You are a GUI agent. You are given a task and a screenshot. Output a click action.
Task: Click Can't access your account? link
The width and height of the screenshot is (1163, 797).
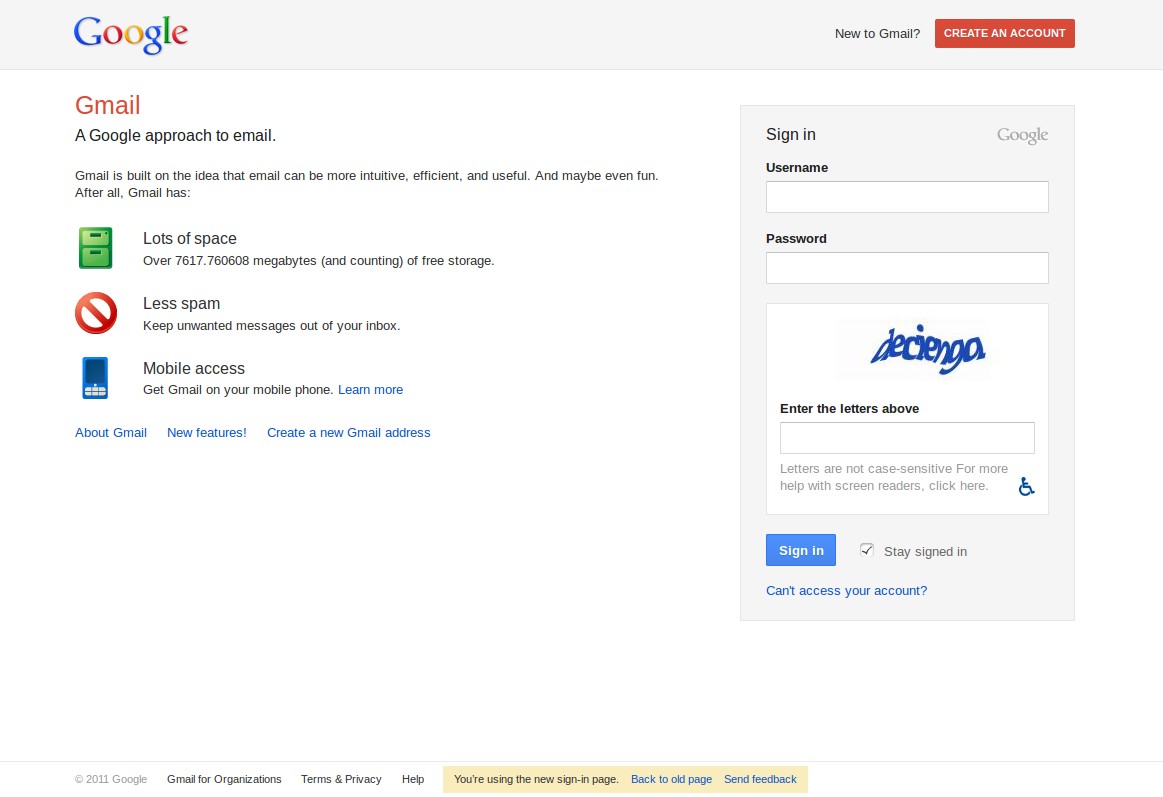(846, 591)
